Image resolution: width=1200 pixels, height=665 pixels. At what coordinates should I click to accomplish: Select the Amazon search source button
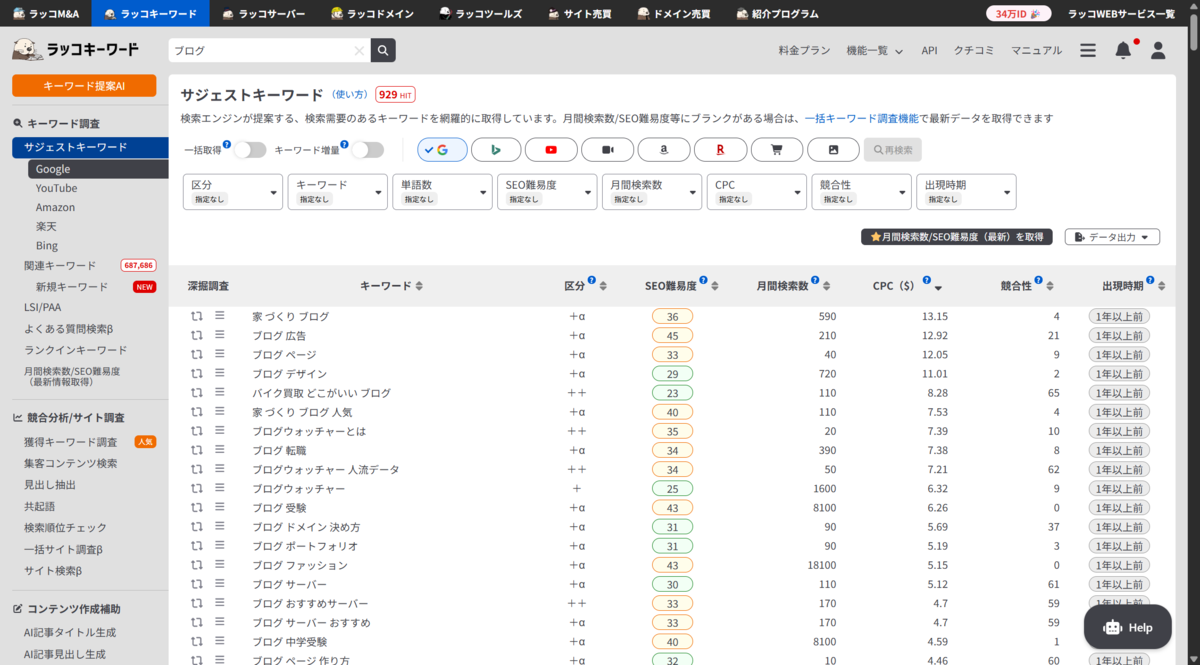pyautogui.click(x=664, y=150)
